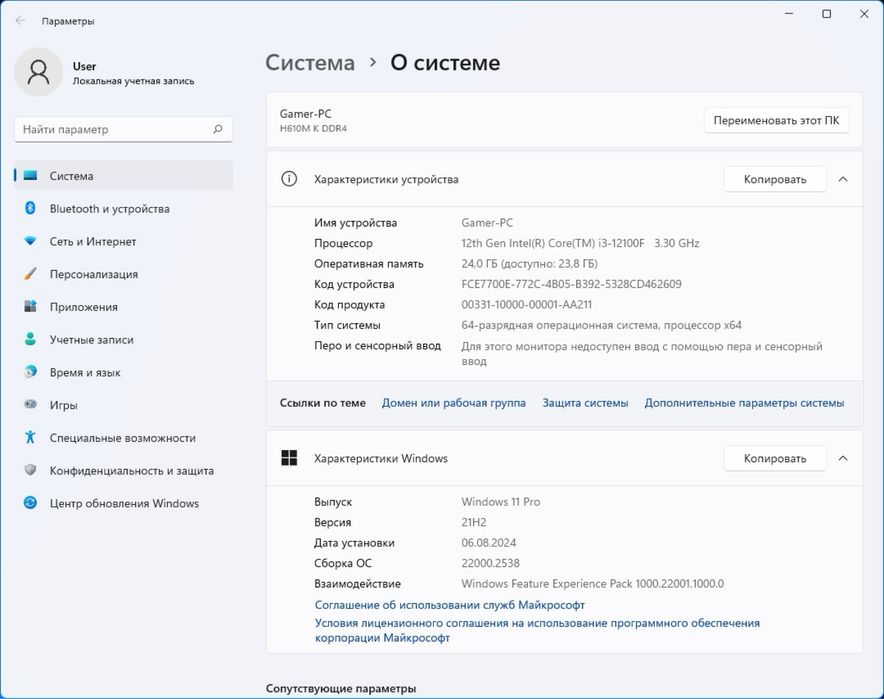Click the Конфиденциальность shield icon
This screenshot has width=884, height=699.
(30, 470)
